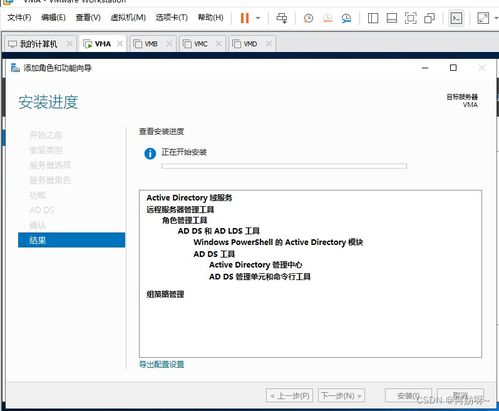Open the console view icon
Image resolution: width=499 pixels, height=411 pixels.
(x=456, y=18)
